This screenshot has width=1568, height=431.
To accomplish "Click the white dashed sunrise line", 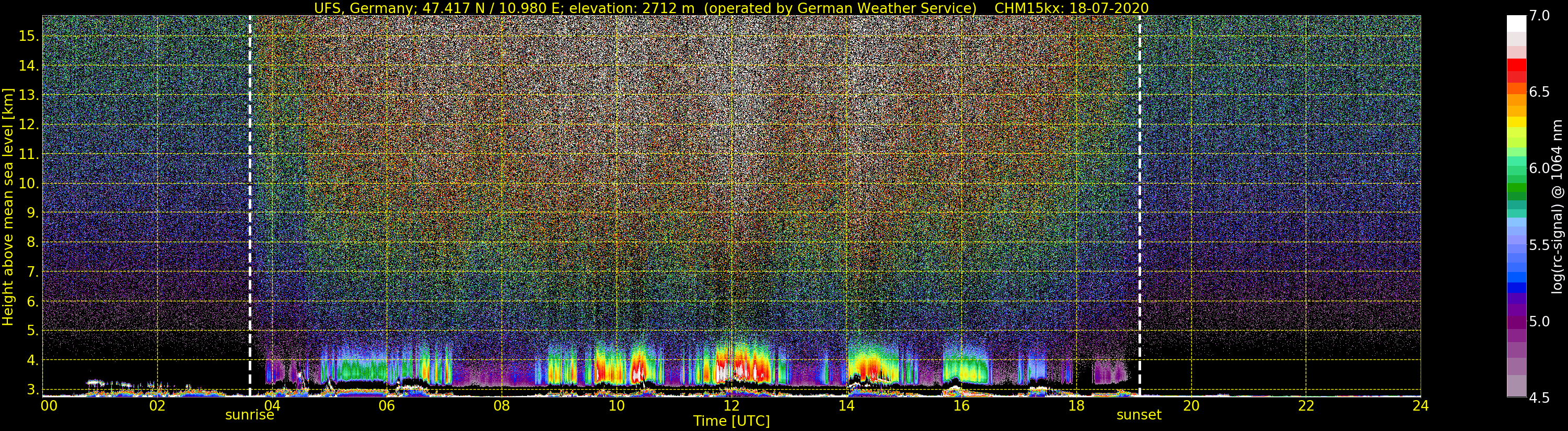I will pyautogui.click(x=250, y=206).
